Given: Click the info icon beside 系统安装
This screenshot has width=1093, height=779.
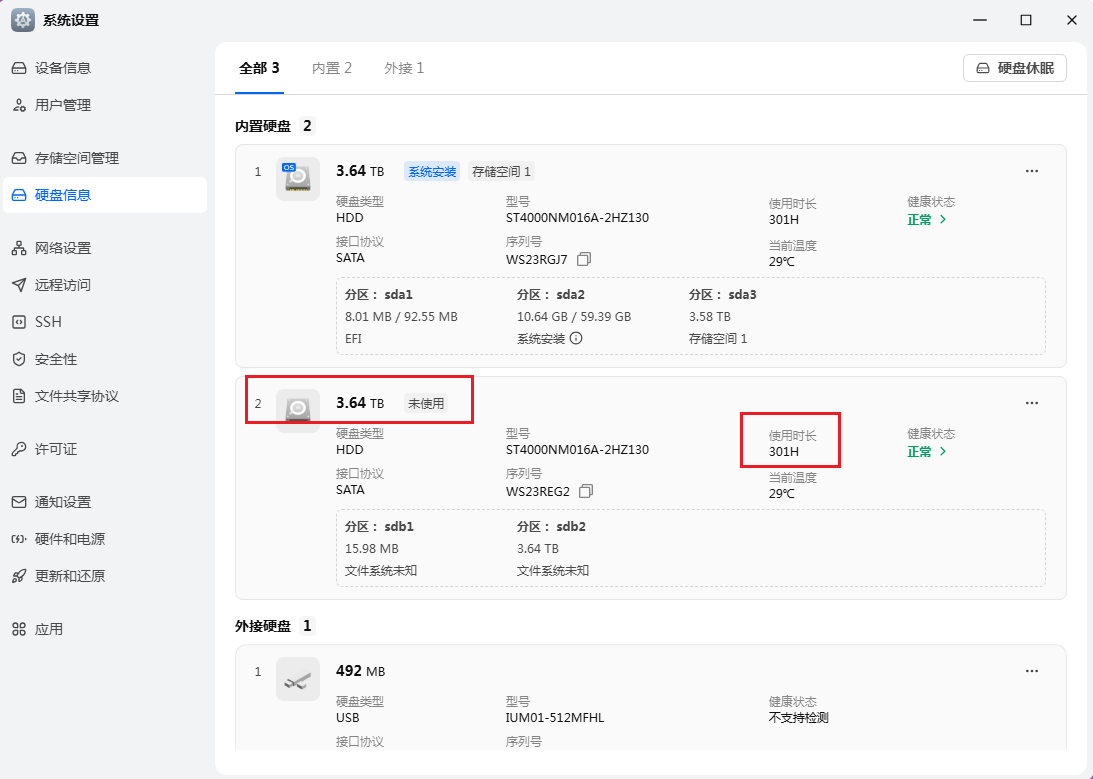Looking at the screenshot, I should coord(576,338).
